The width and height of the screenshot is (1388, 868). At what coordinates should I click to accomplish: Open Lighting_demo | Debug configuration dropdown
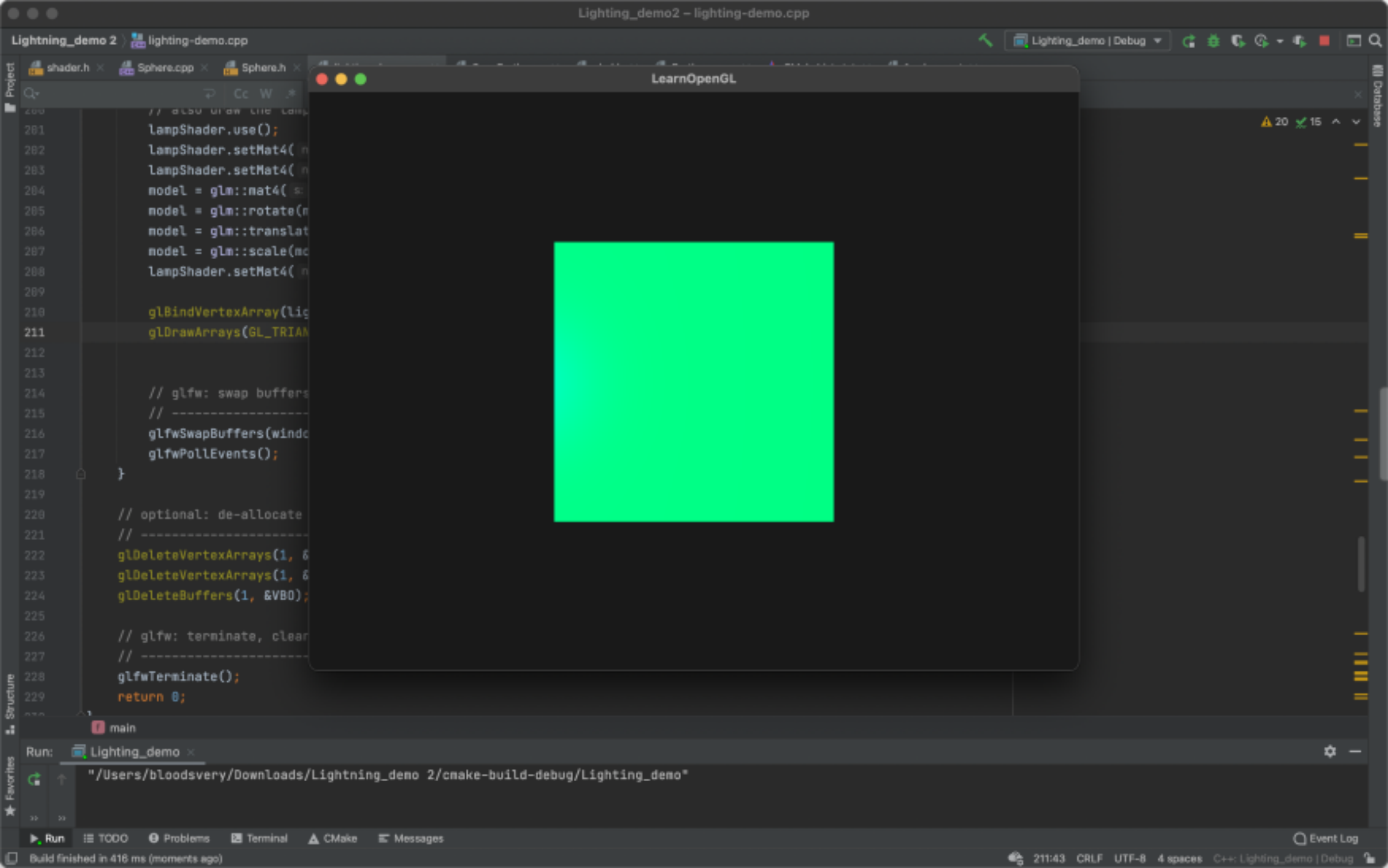pos(1088,40)
